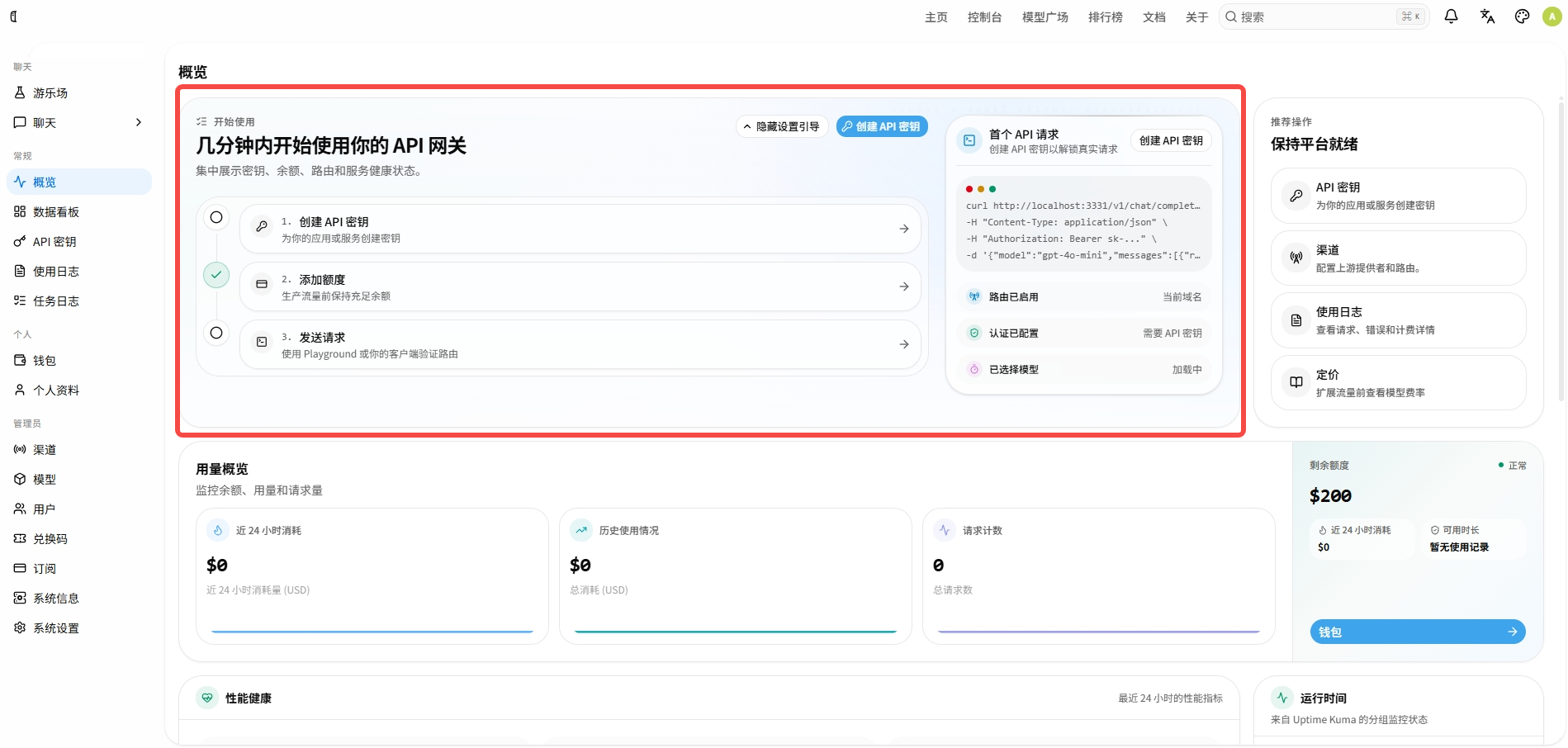
Task: Click the key icon on recommended API 密钥 card
Action: click(1296, 196)
